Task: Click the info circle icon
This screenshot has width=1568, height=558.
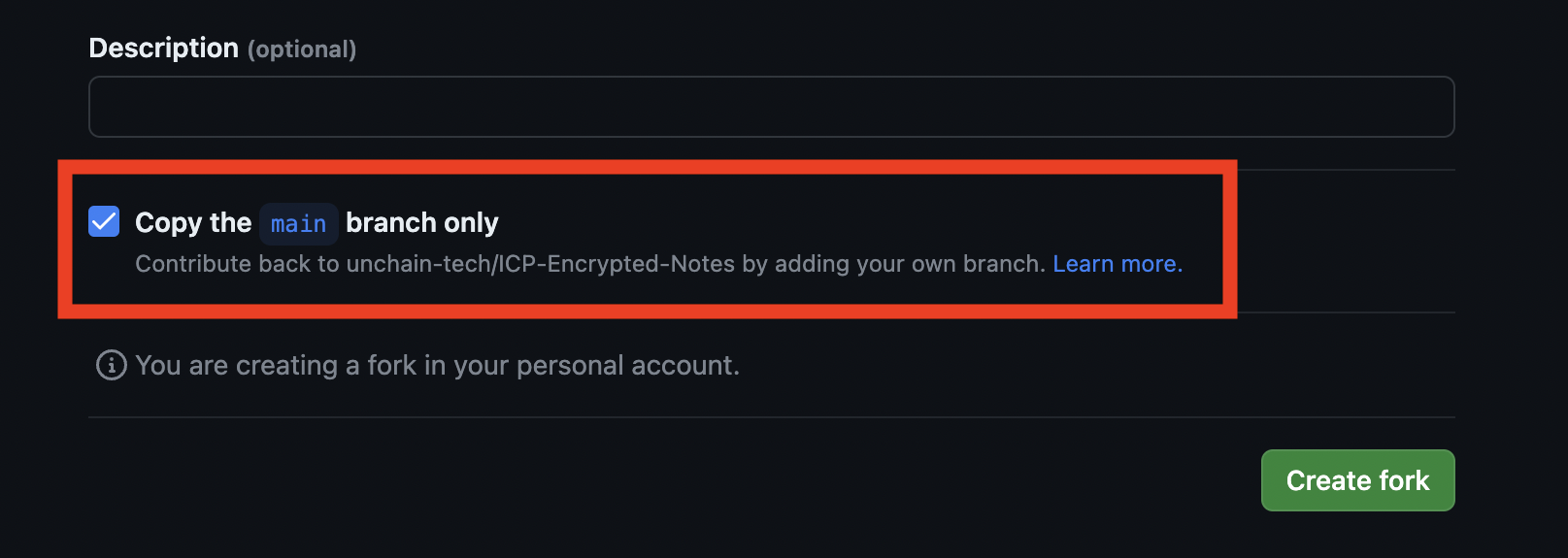Action: (x=112, y=365)
